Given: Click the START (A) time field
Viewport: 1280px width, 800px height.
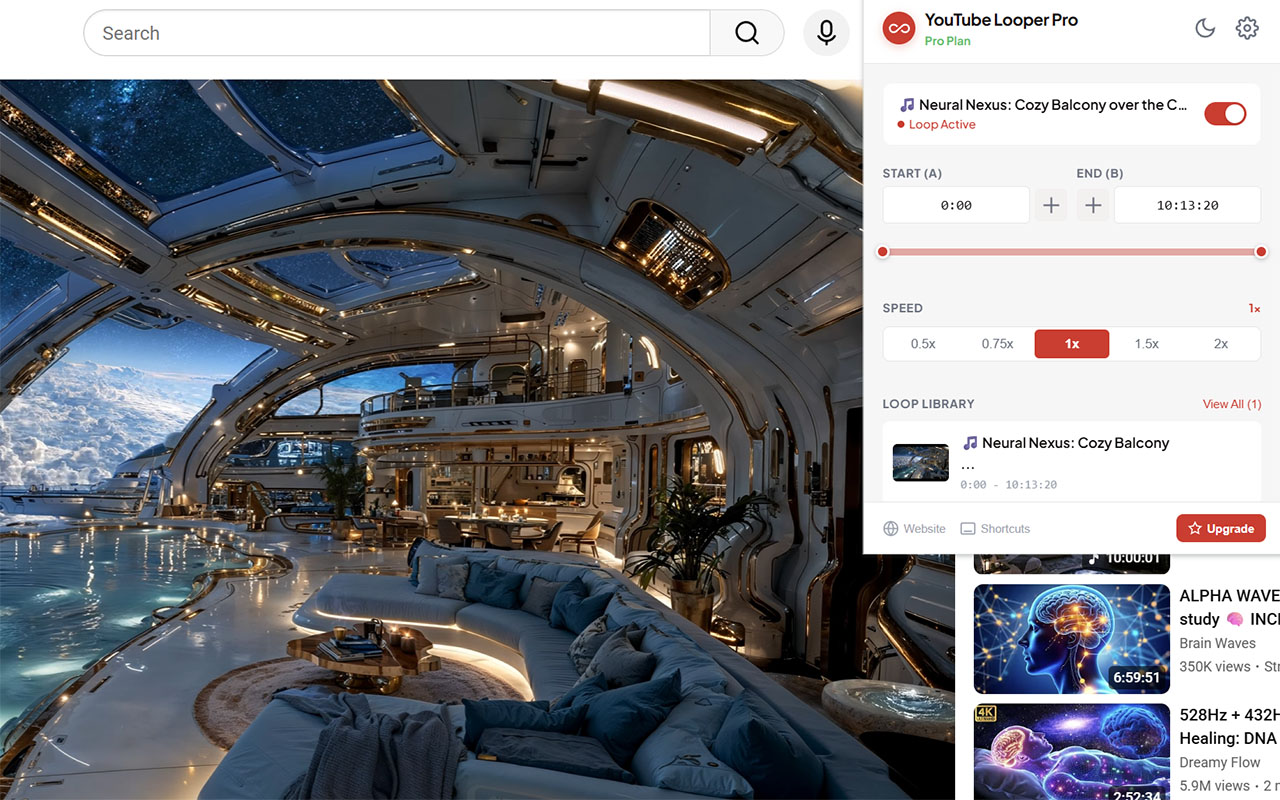Looking at the screenshot, I should click(956, 205).
